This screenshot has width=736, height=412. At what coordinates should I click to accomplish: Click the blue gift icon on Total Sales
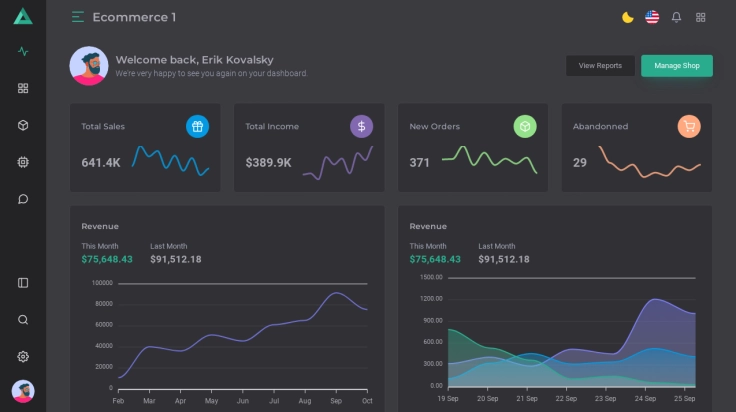tap(197, 126)
